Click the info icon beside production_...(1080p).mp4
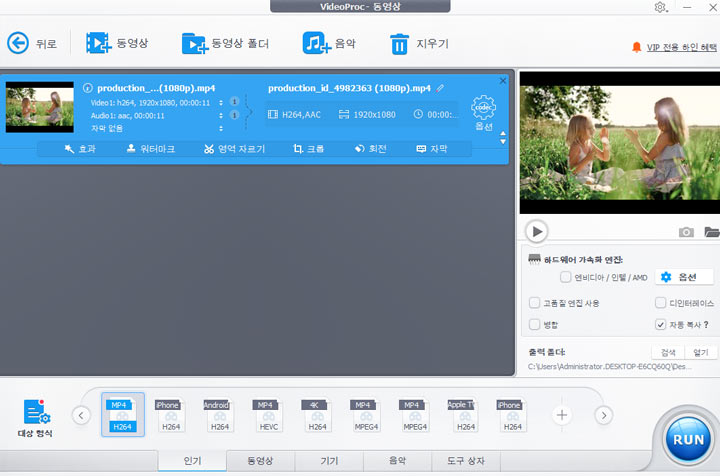 click(x=88, y=88)
